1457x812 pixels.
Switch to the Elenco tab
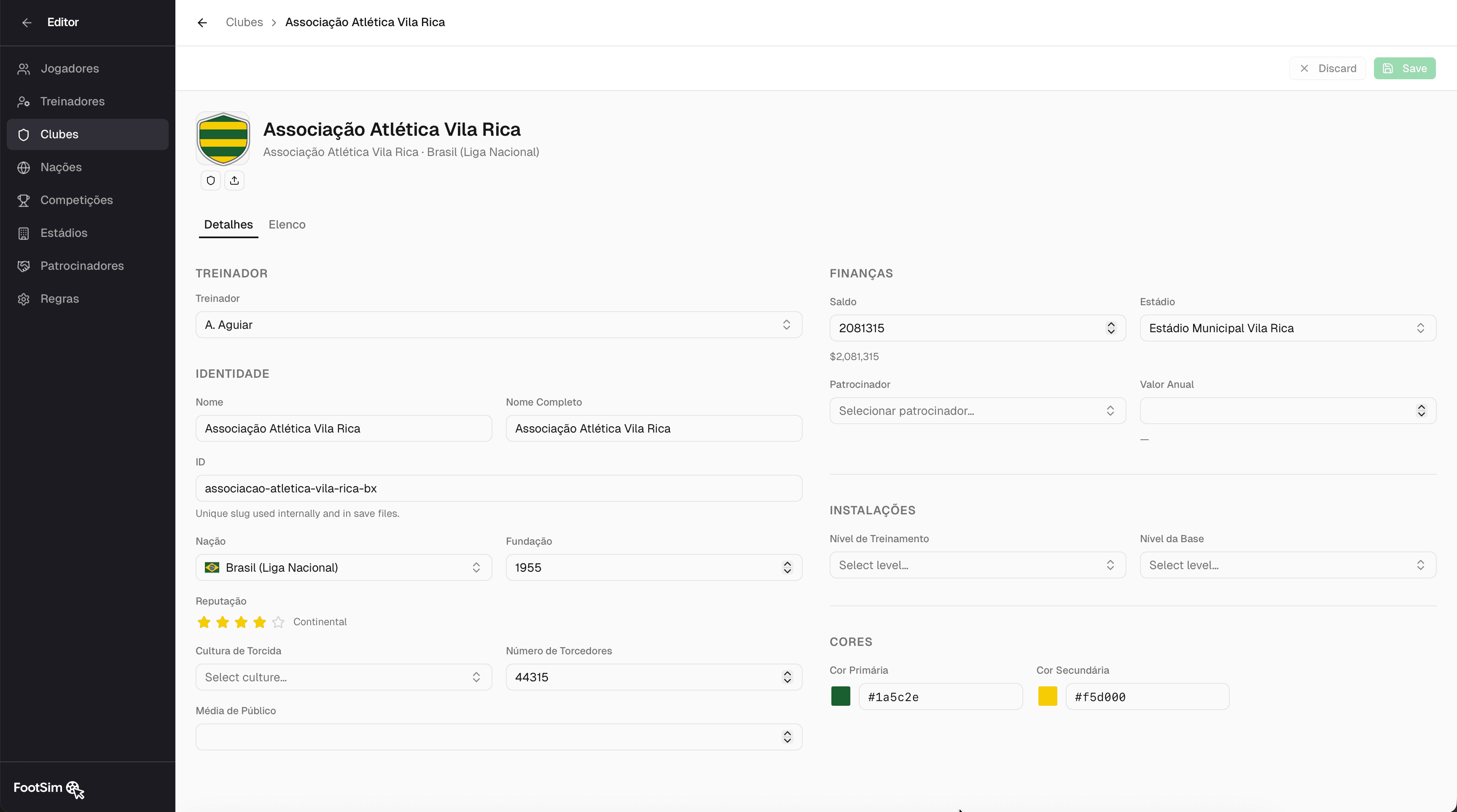click(x=287, y=224)
